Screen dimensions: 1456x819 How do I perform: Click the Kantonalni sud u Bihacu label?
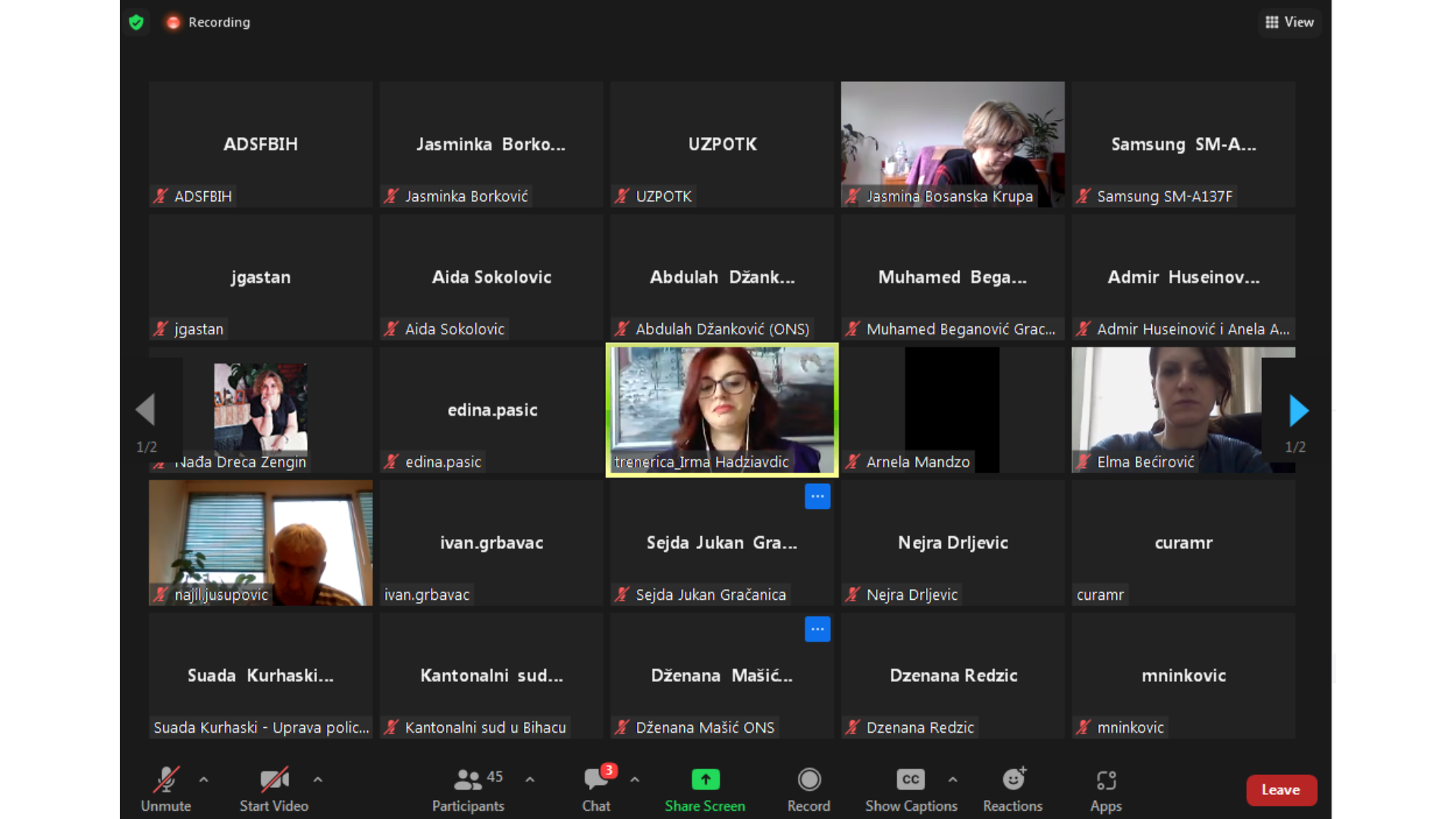click(x=485, y=727)
